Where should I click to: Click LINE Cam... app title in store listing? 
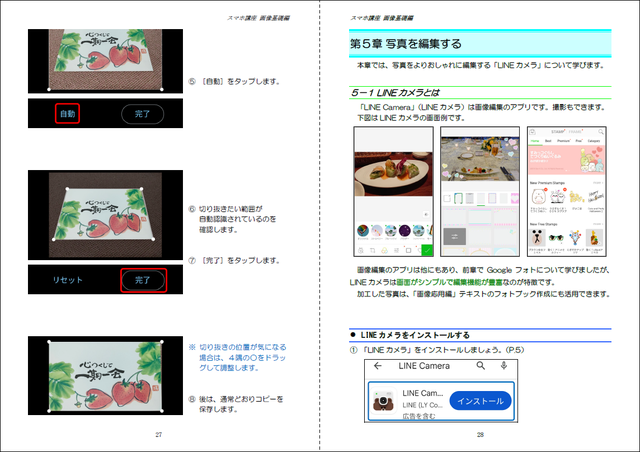tap(422, 393)
